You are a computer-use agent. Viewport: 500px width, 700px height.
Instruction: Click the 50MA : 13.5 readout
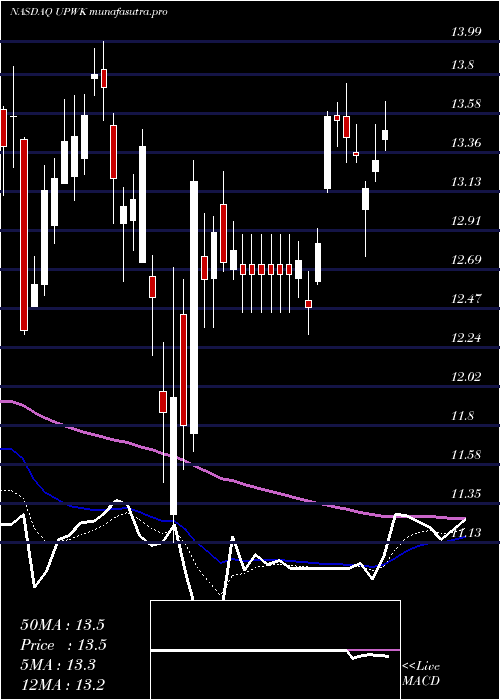(x=62, y=625)
